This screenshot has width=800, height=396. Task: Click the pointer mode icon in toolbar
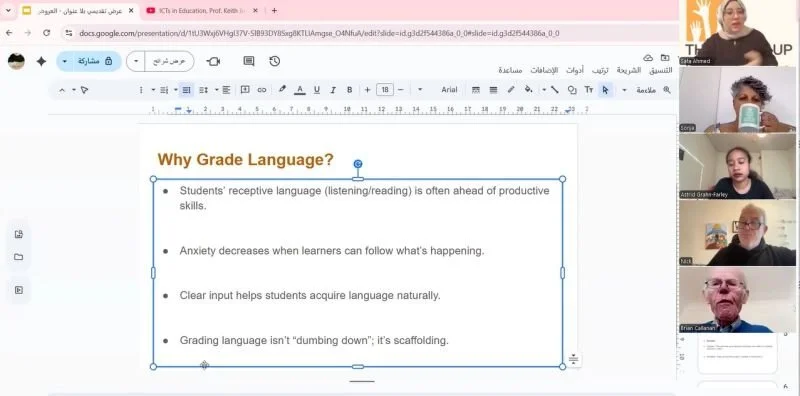[x=84, y=90]
